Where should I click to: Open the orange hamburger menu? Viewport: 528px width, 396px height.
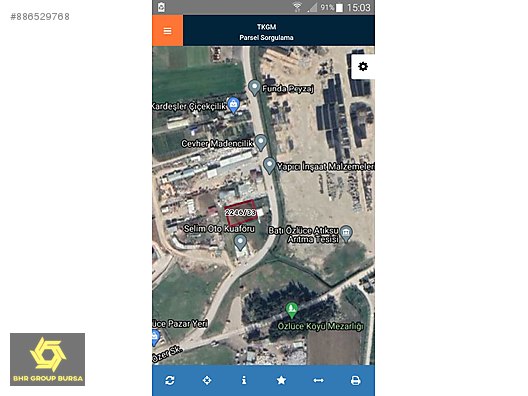click(x=167, y=31)
